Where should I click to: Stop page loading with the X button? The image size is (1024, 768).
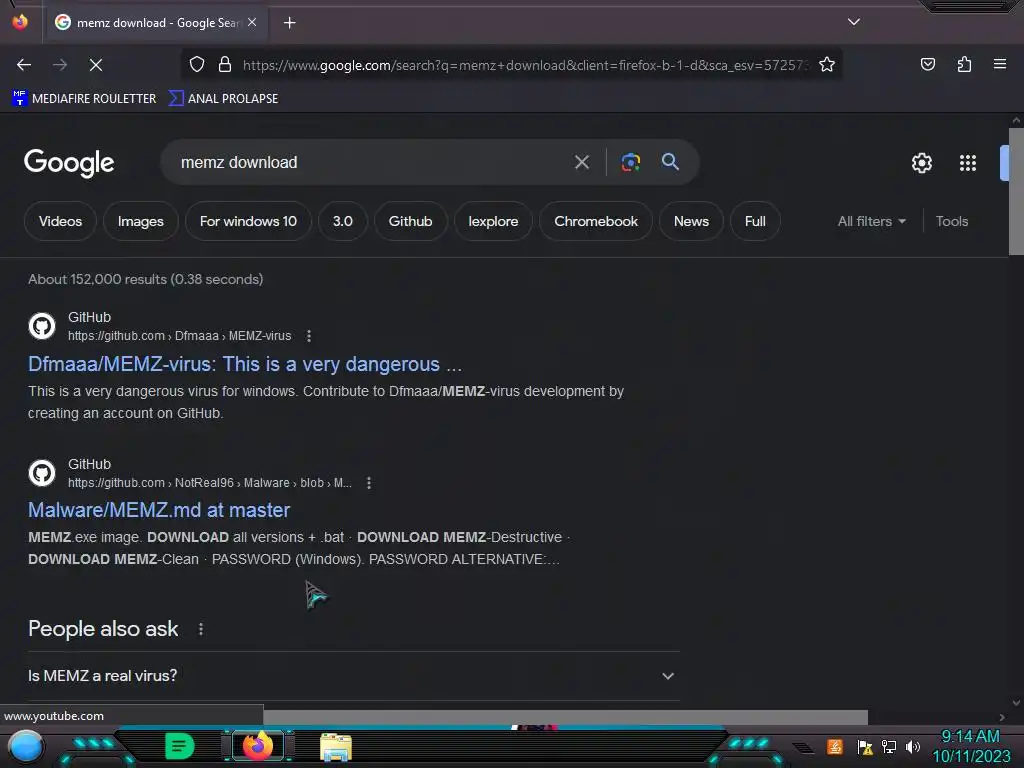pos(96,65)
